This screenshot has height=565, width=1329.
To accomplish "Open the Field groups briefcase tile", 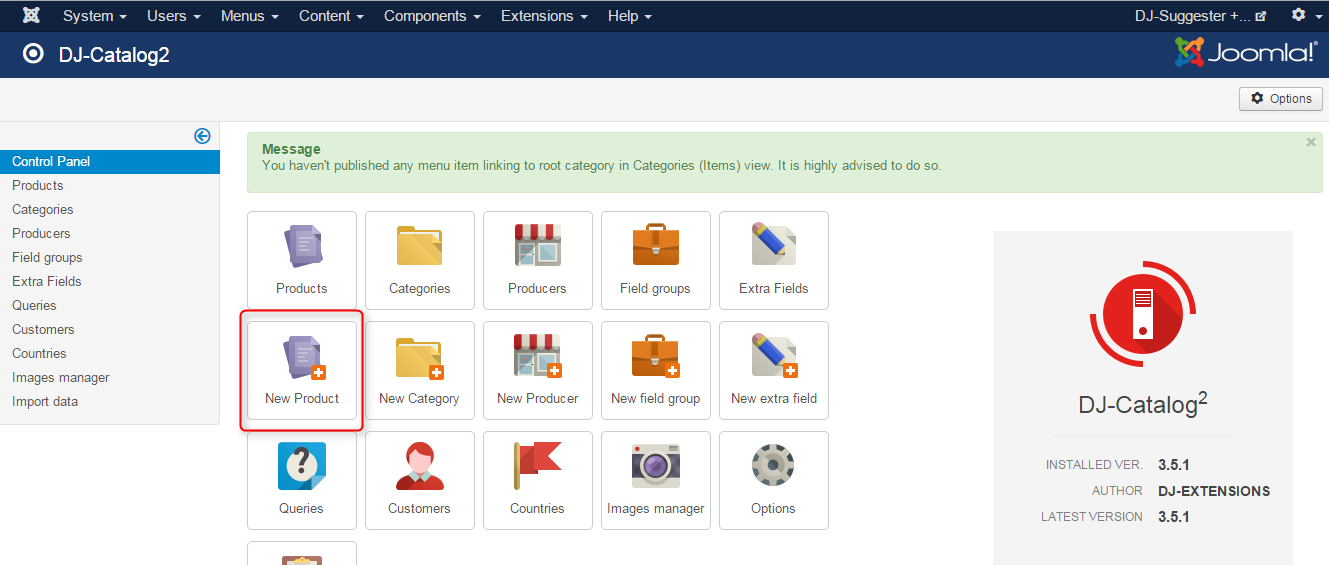I will click(656, 260).
